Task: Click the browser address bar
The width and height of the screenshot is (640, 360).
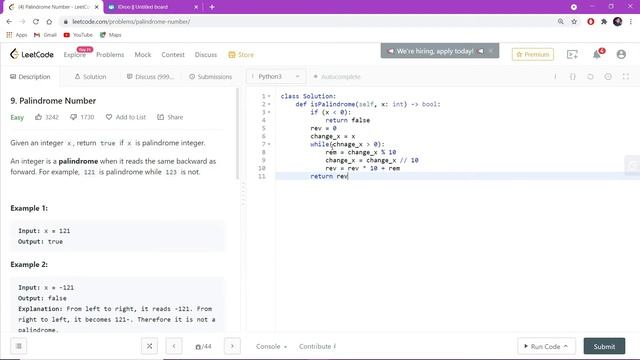Action: pos(306,22)
